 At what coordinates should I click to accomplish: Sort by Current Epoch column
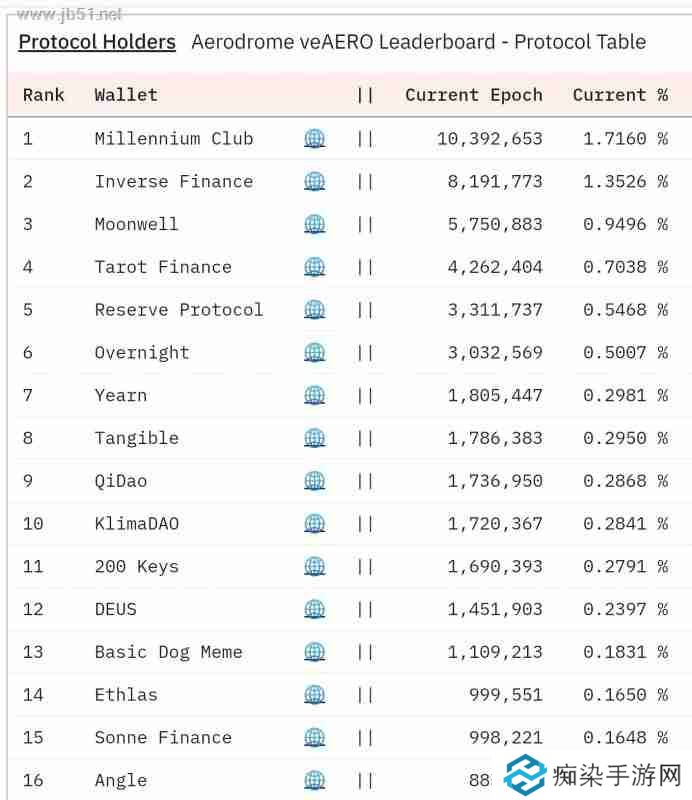click(473, 95)
